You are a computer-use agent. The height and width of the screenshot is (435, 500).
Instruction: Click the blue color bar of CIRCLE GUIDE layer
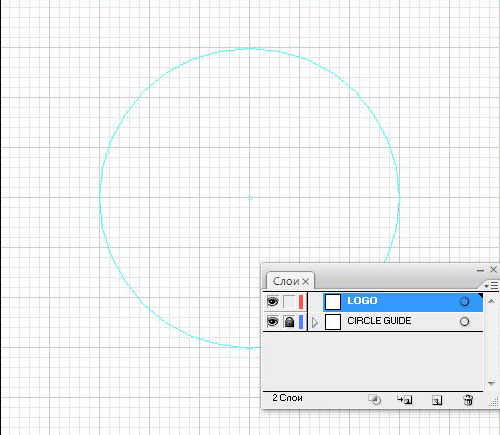(x=301, y=322)
